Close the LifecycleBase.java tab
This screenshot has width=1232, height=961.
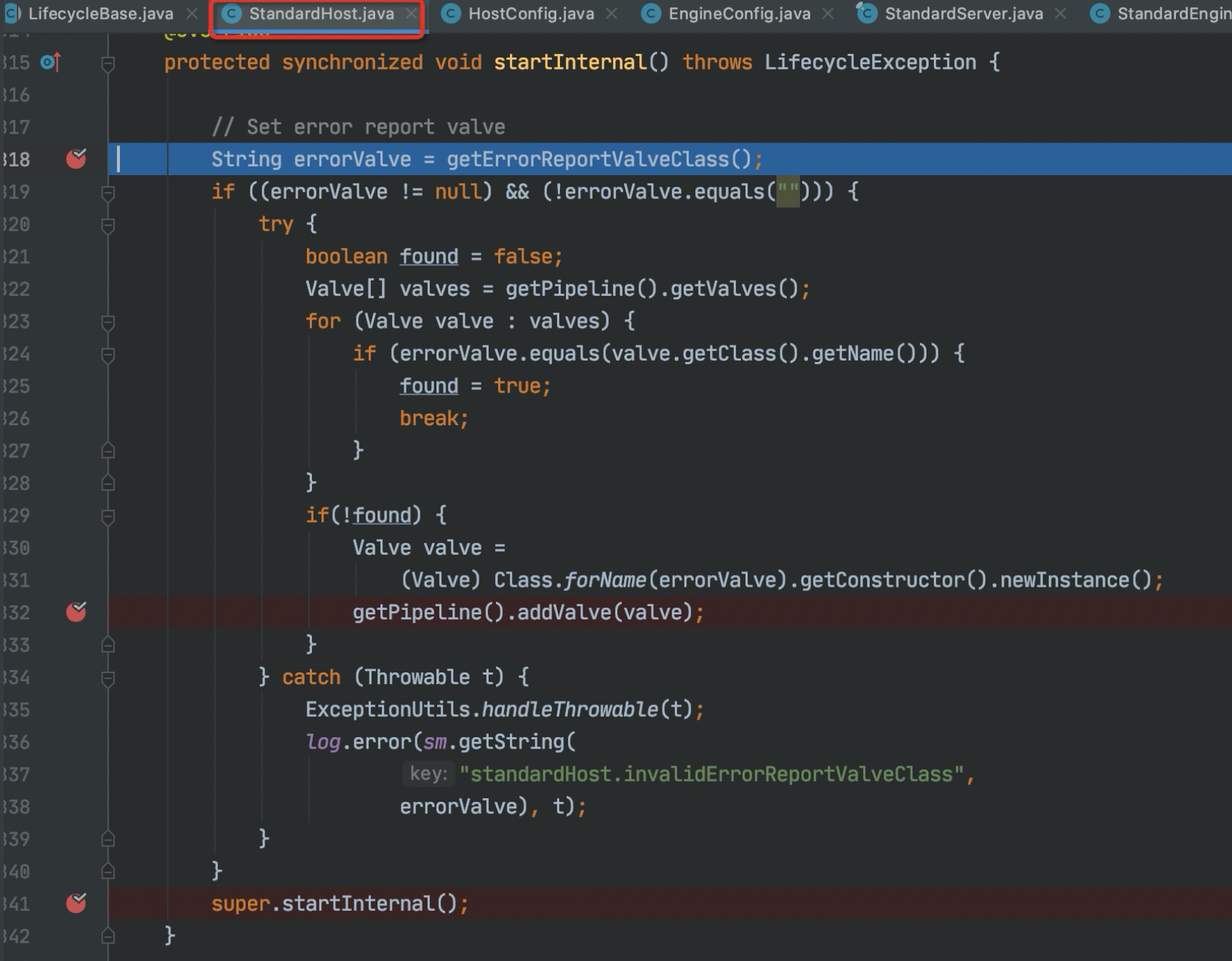[191, 14]
